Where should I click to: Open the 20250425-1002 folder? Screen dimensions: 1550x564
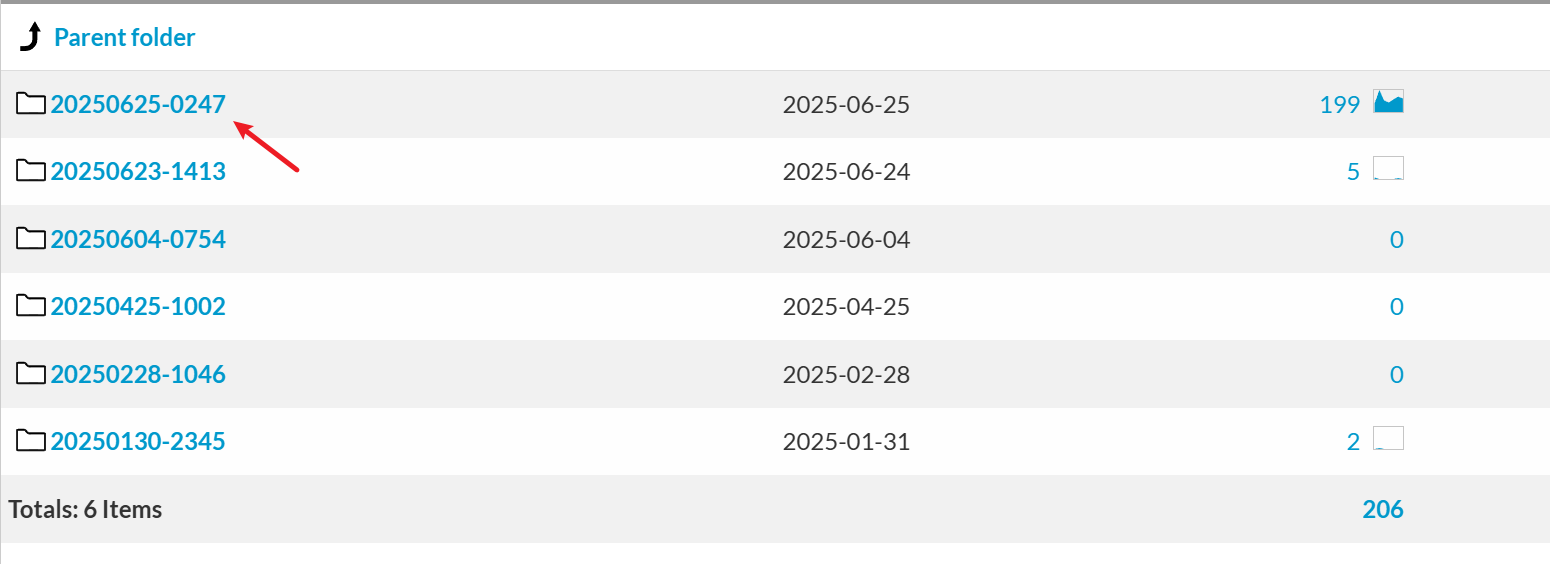coord(138,307)
